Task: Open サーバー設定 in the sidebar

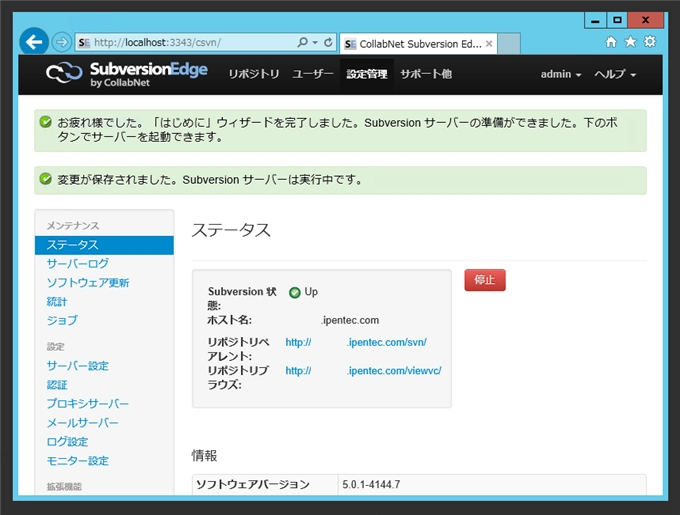Action: tap(78, 366)
